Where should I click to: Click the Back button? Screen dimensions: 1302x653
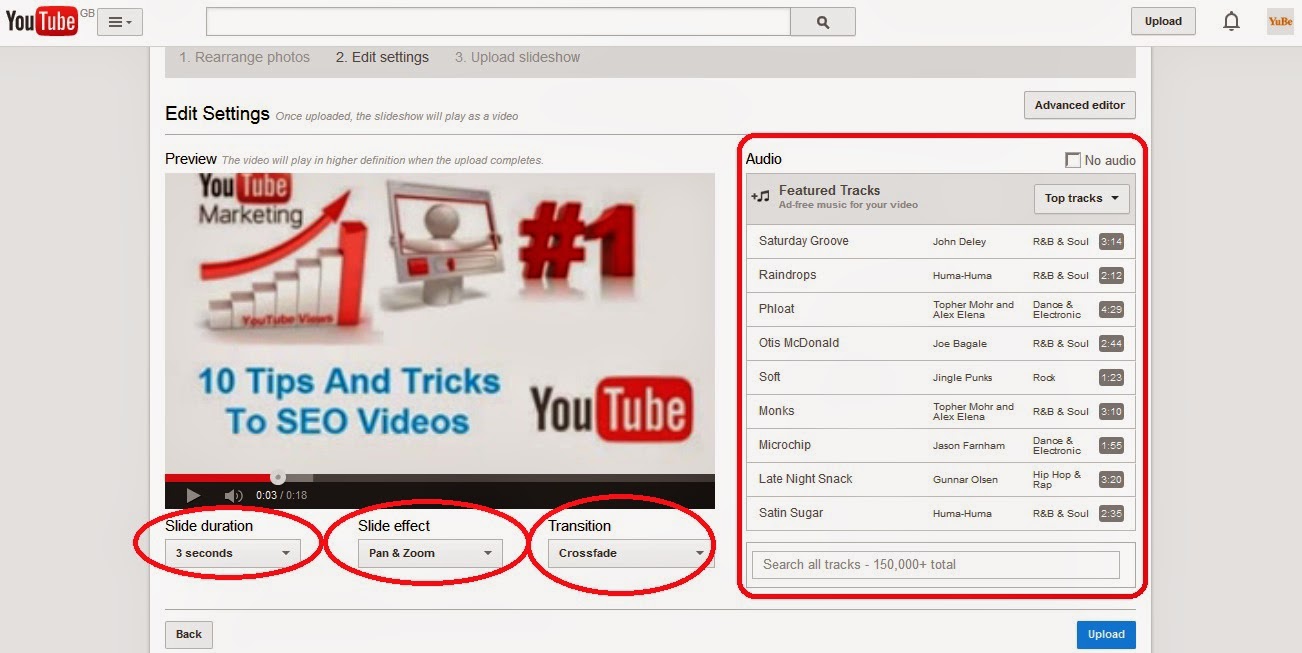tap(189, 634)
